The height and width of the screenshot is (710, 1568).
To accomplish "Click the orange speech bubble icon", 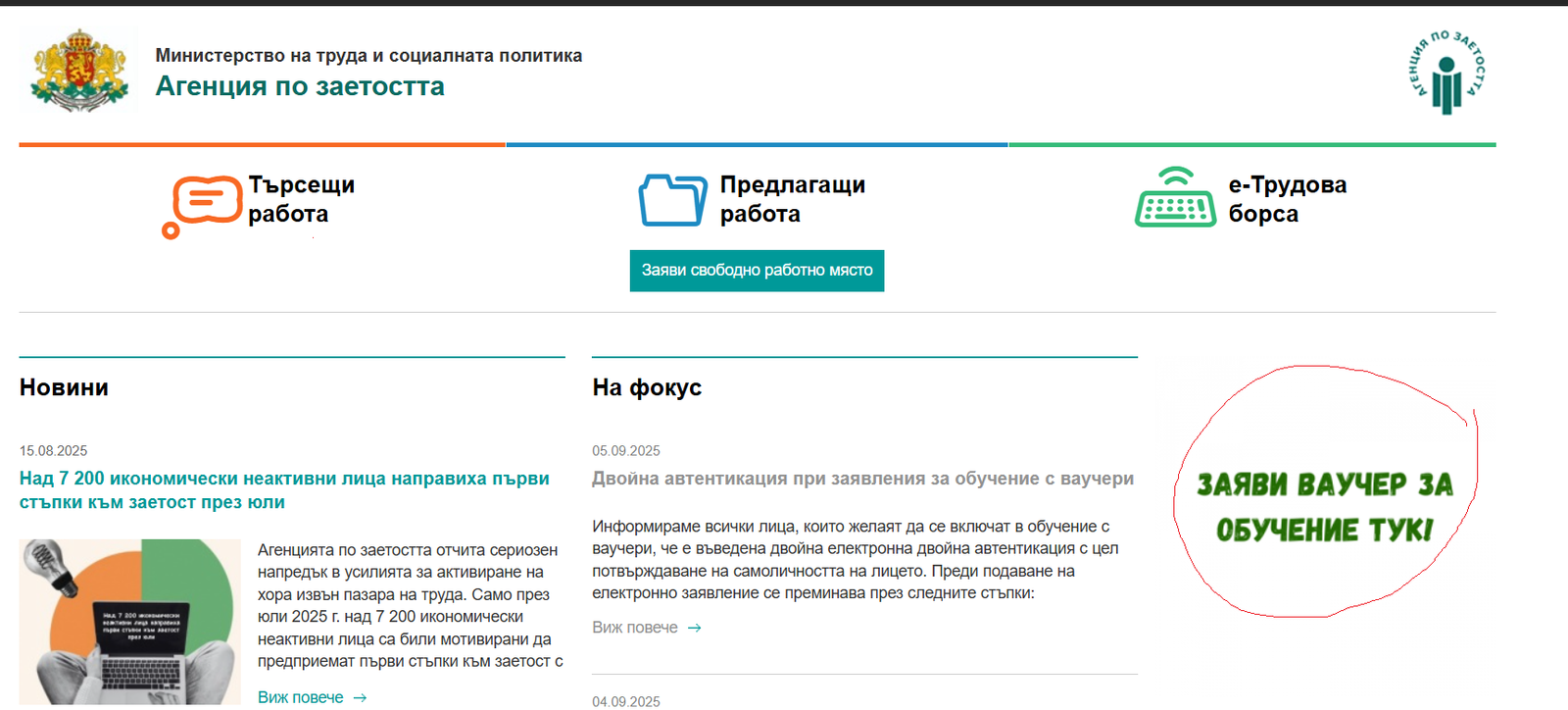I will coord(203,205).
